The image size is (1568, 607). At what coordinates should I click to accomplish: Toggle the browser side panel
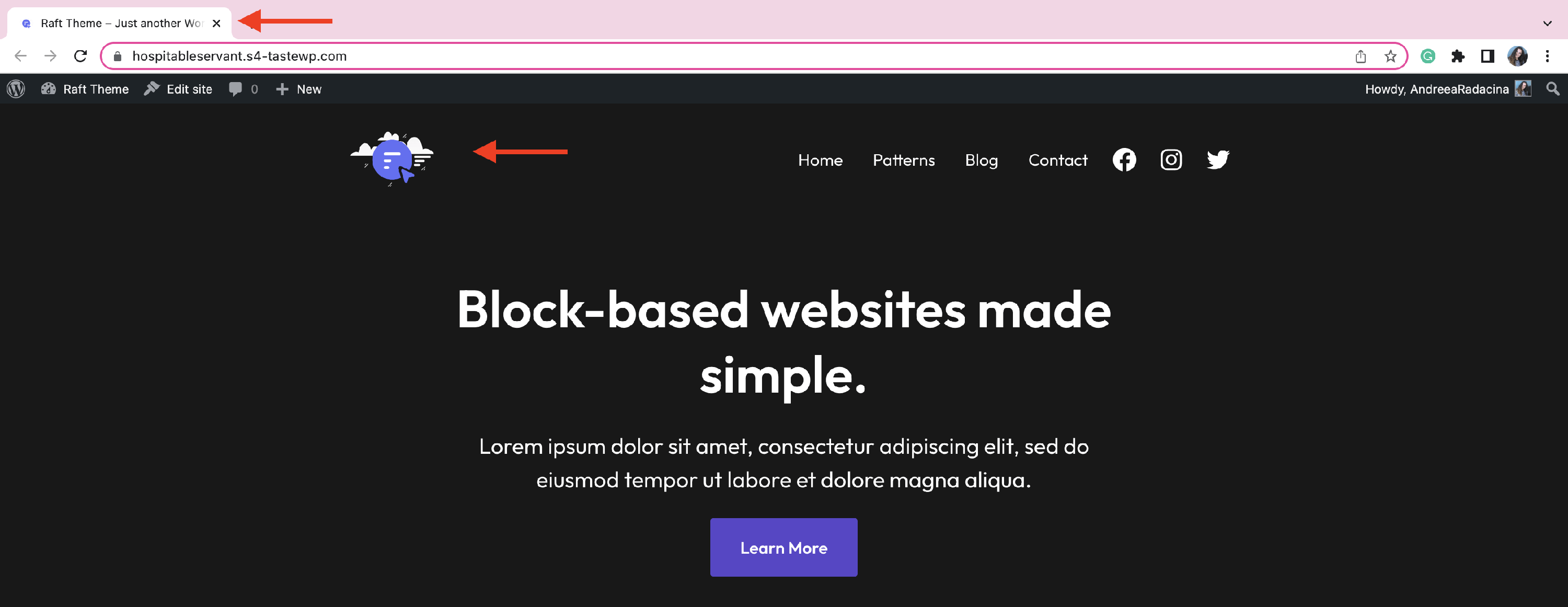coord(1488,56)
